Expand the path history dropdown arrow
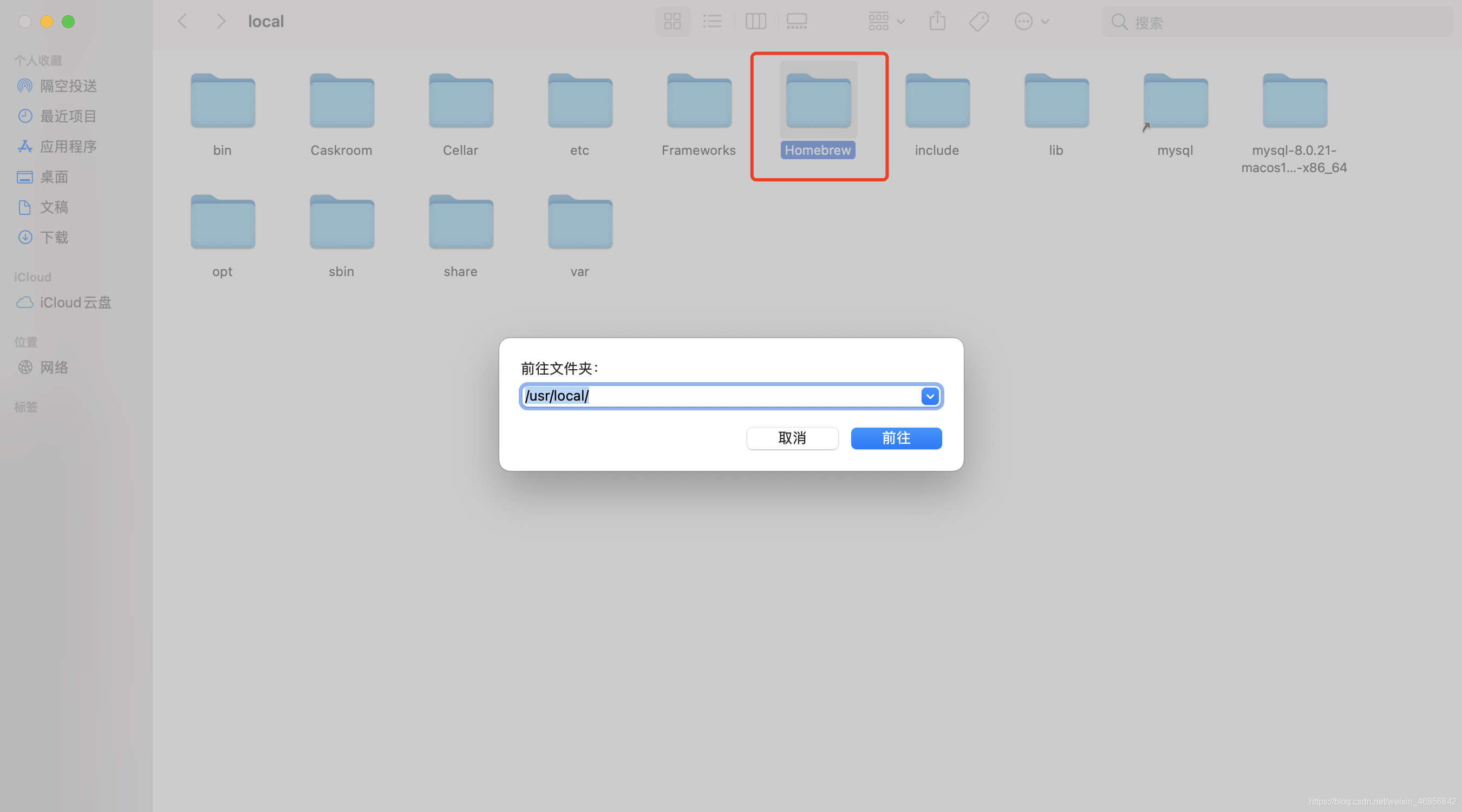Viewport: 1462px width, 812px height. click(929, 396)
